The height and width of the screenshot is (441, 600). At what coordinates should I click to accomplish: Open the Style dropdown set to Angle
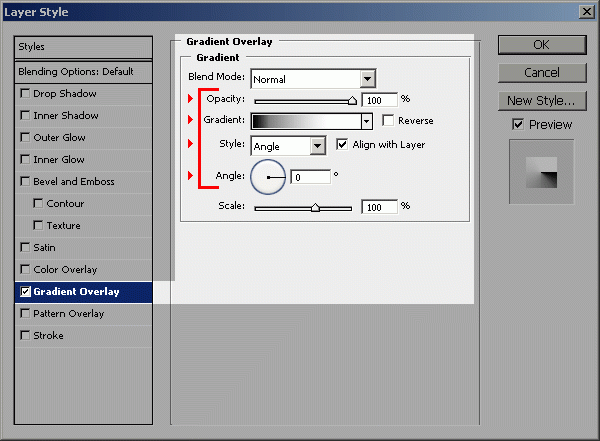(318, 146)
